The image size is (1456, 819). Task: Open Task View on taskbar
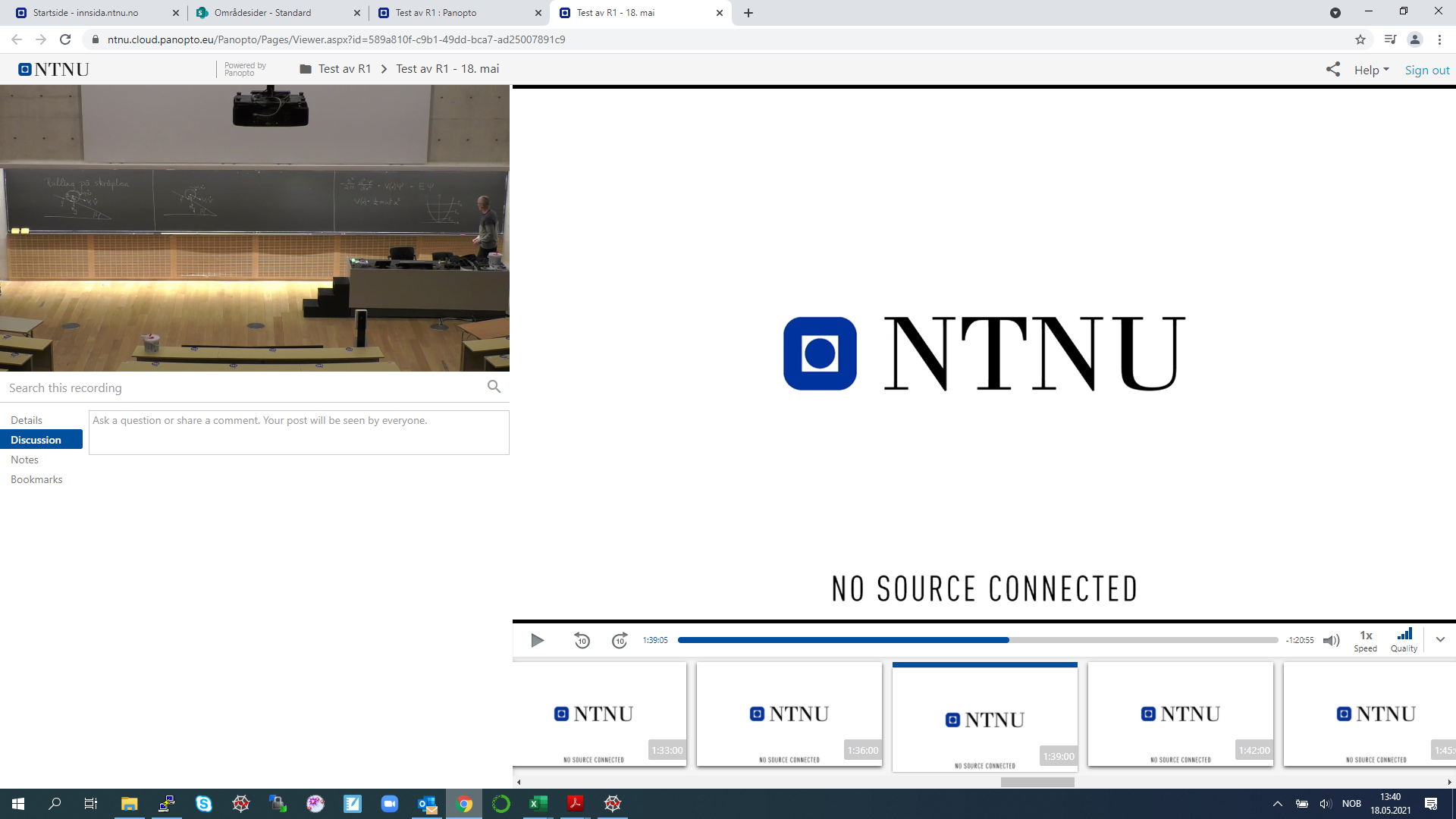click(91, 804)
